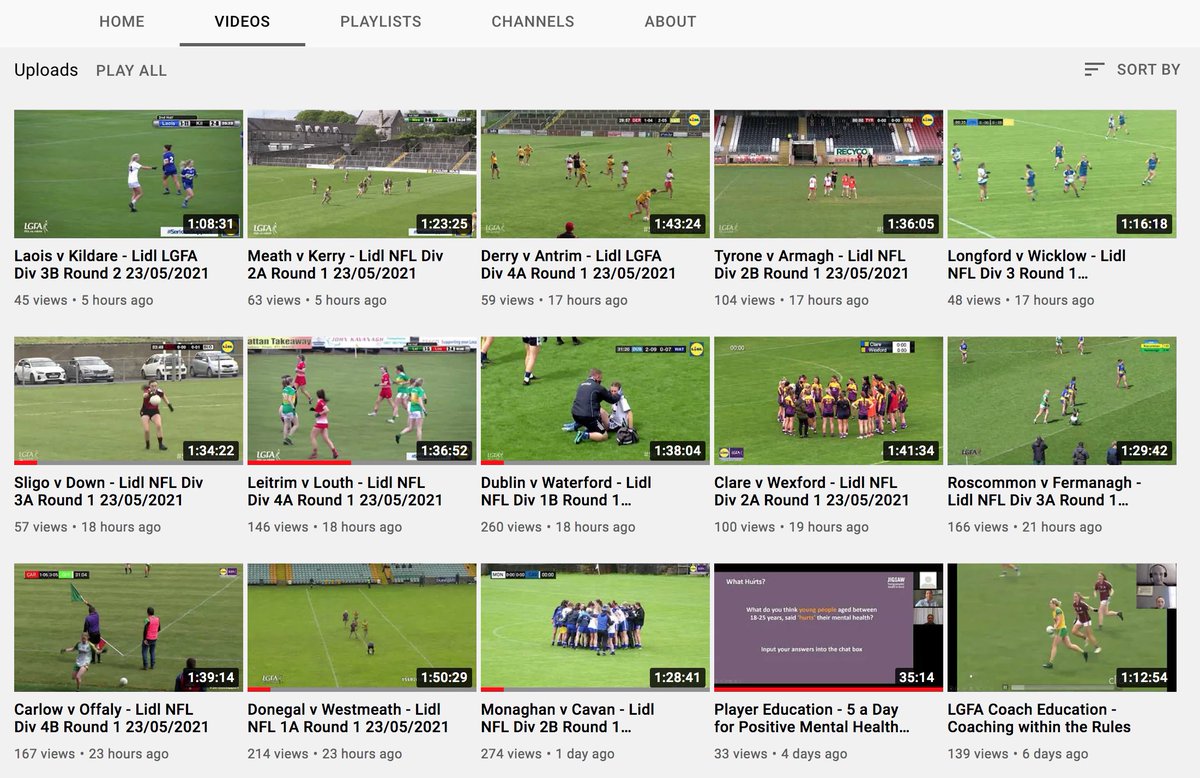1200x778 pixels.
Task: Open Longford v Wicklow video thumbnail
Action: point(1062,174)
